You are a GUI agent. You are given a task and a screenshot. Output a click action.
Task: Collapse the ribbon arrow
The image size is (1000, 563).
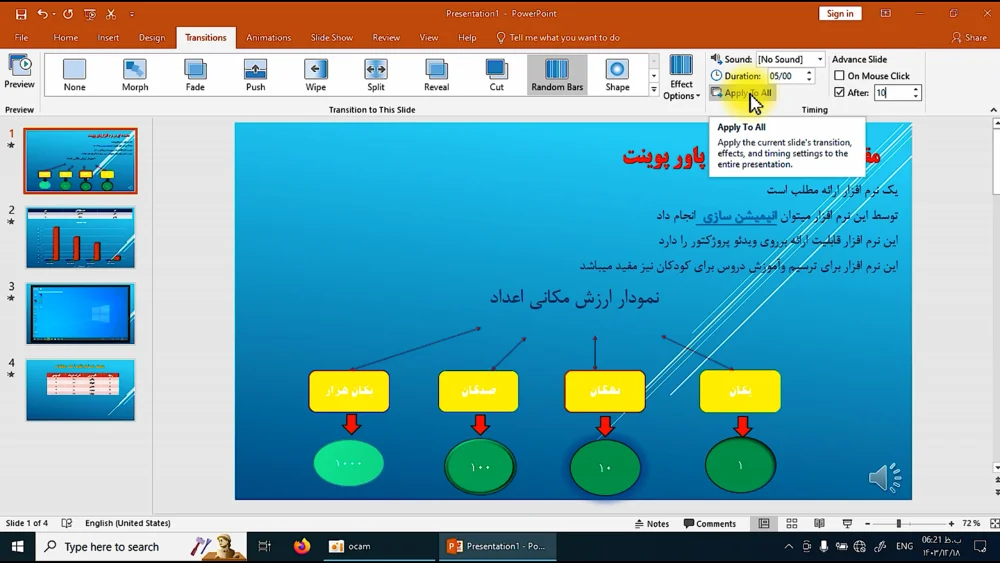[993, 110]
